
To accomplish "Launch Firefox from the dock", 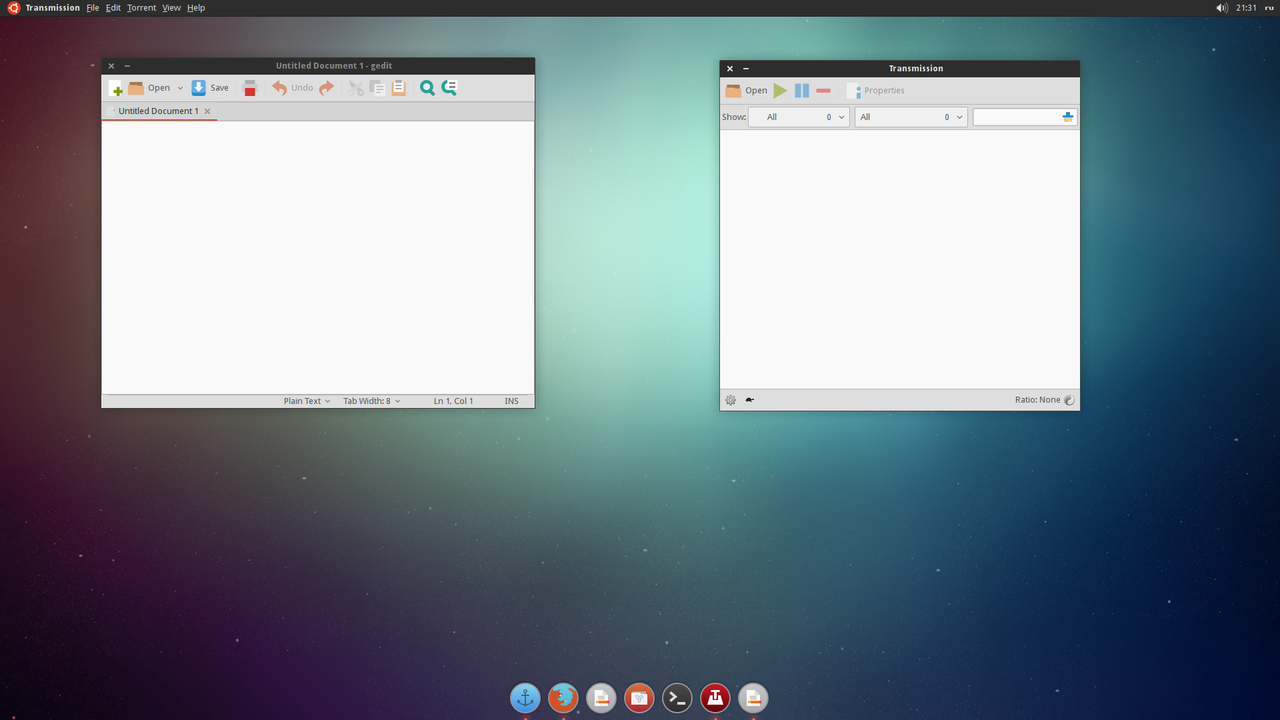I will click(563, 698).
